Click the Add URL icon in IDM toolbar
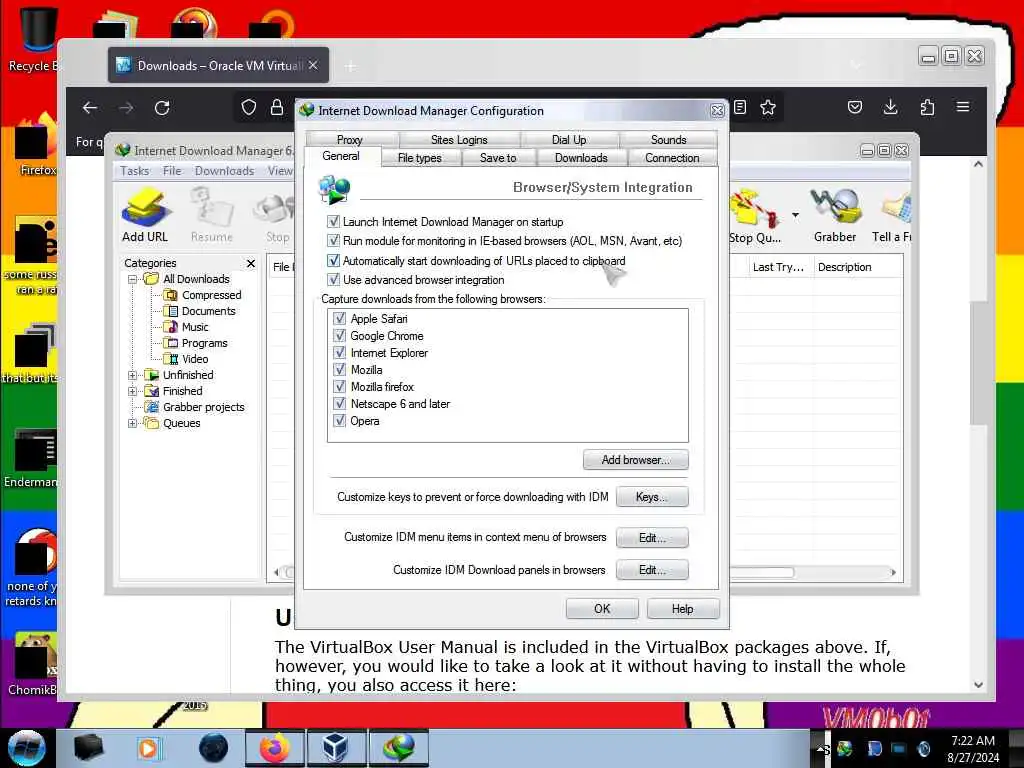 145,216
